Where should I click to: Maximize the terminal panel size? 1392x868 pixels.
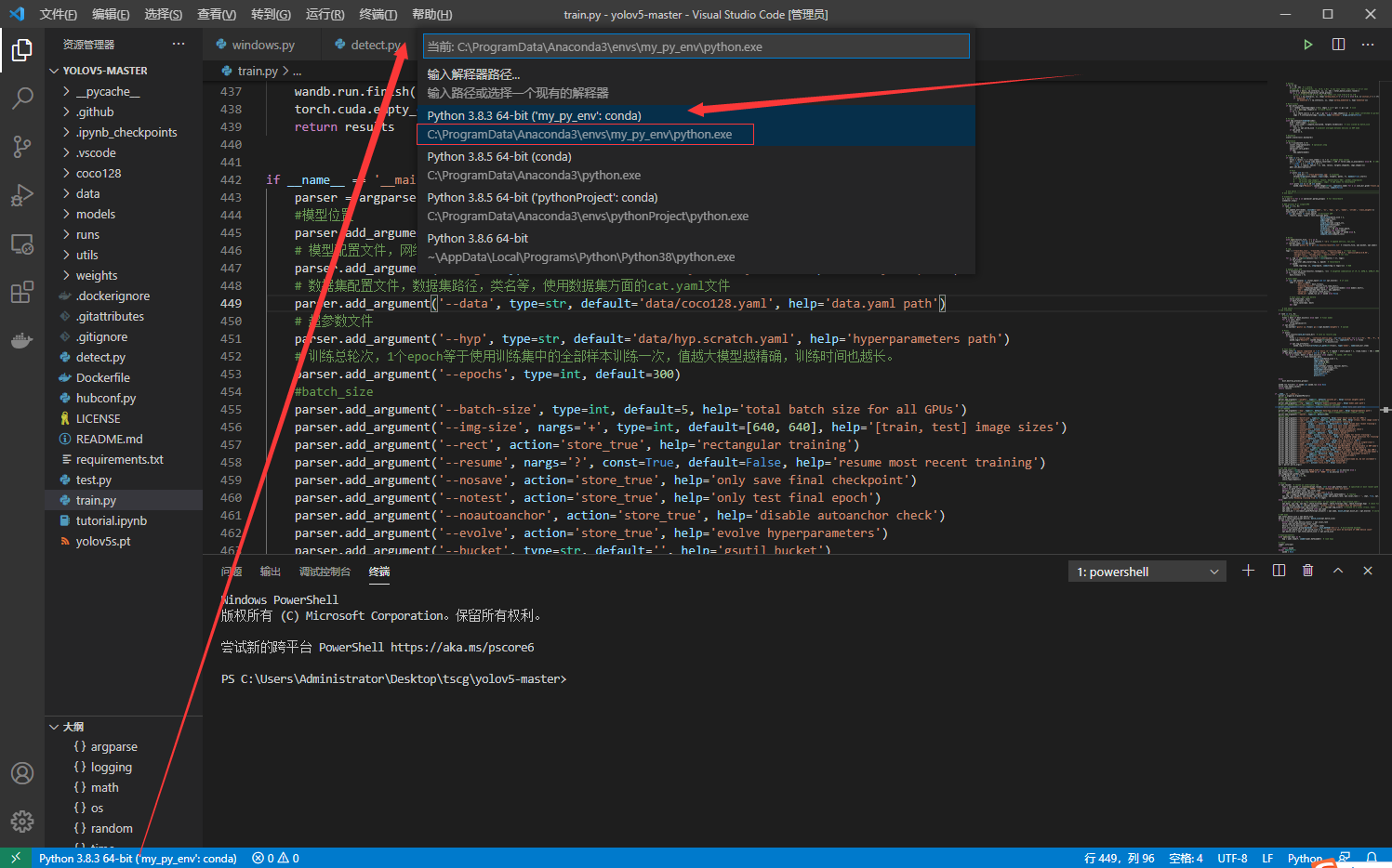(x=1338, y=571)
